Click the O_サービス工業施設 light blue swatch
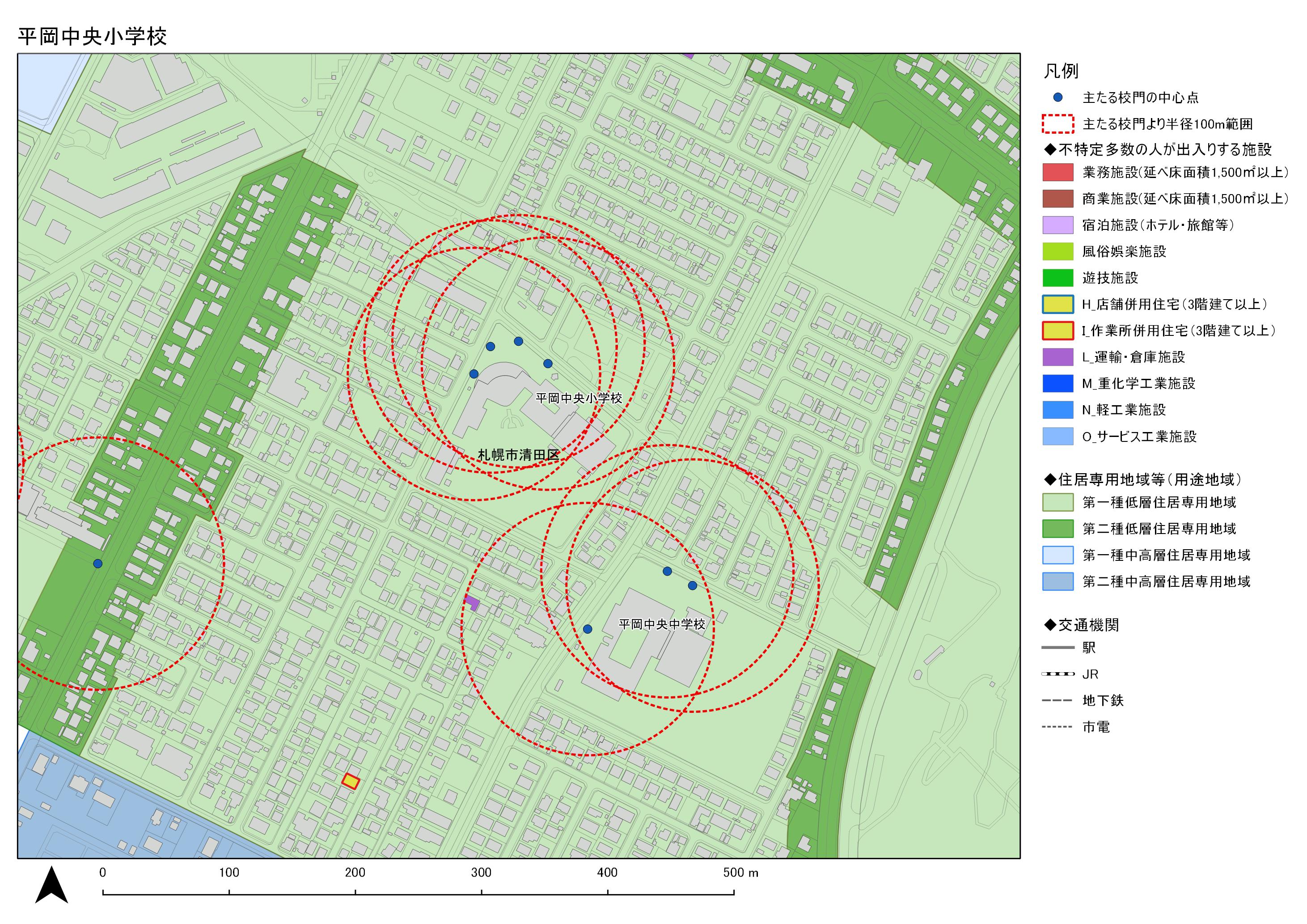The width and height of the screenshot is (1307, 924). 1057,437
